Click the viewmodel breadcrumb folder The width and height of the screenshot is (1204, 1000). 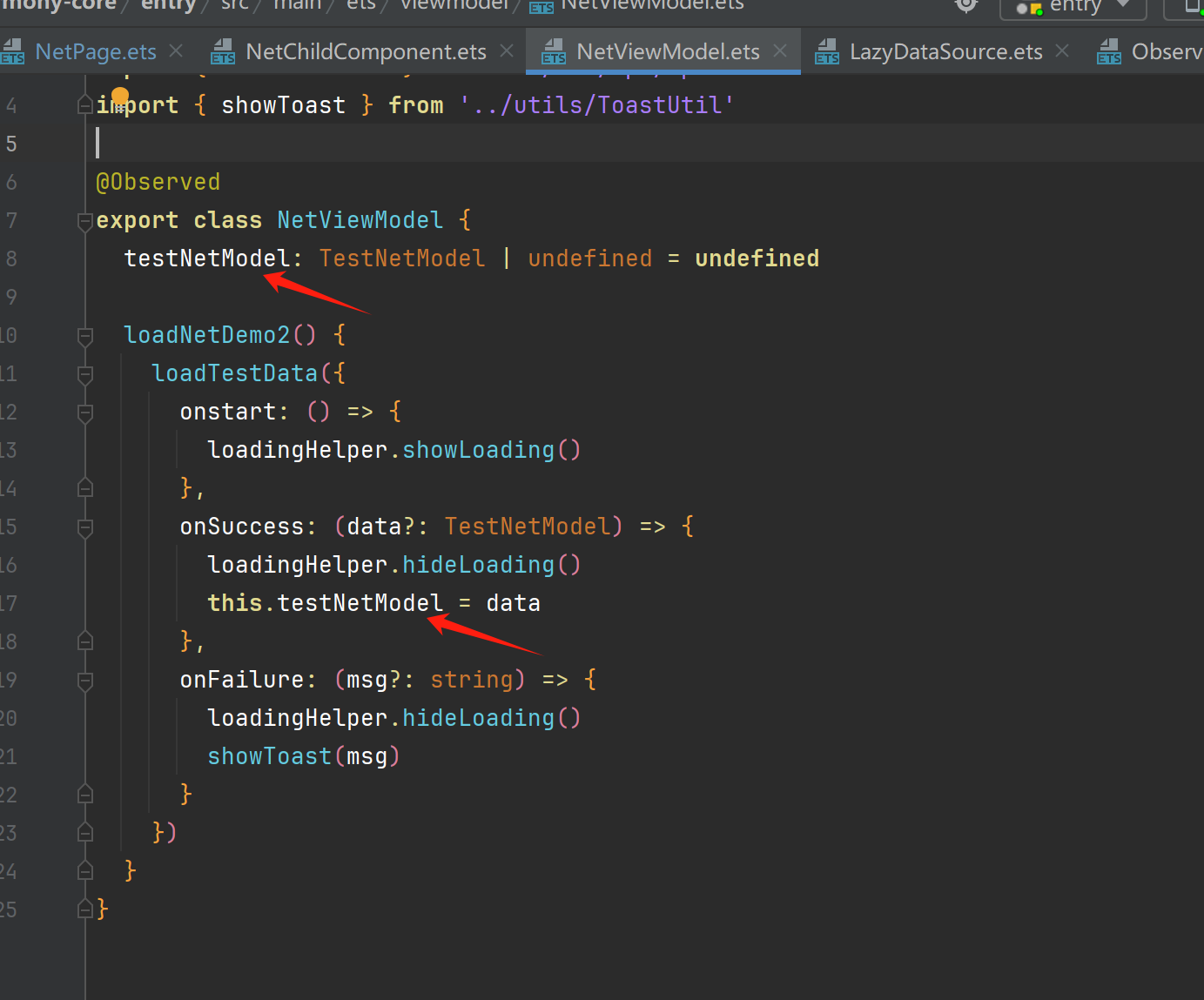[x=454, y=5]
